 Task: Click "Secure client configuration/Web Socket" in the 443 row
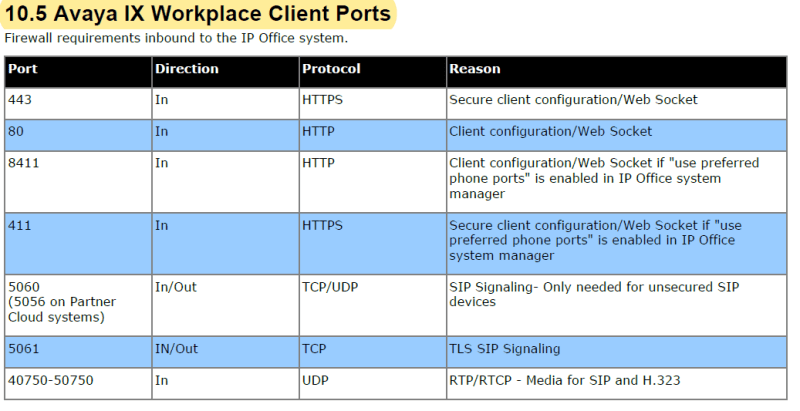[573, 100]
